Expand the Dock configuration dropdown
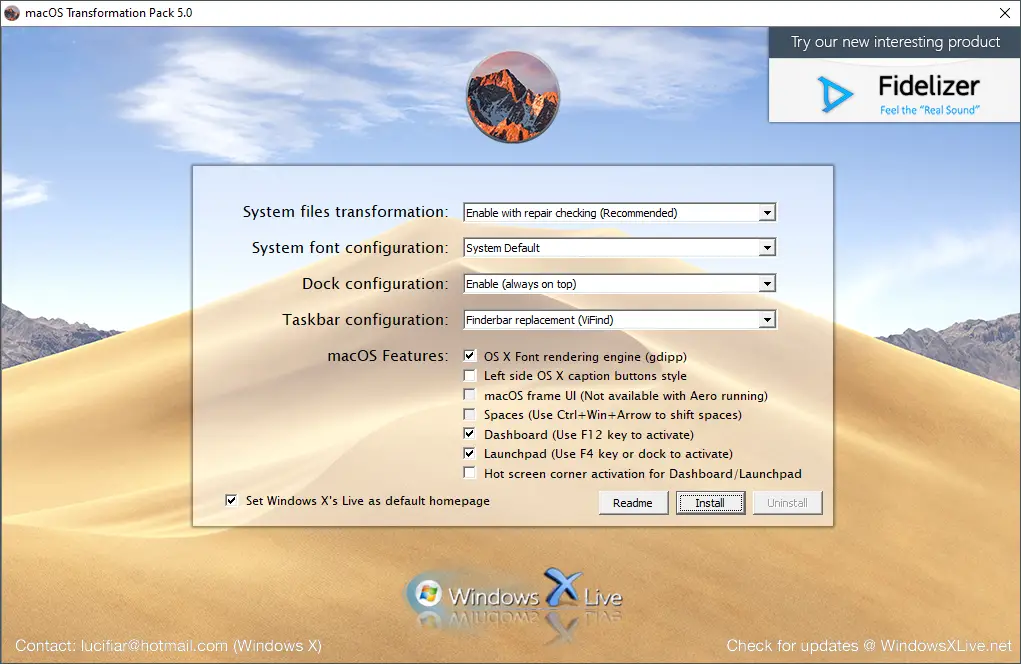1021x664 pixels. click(x=619, y=283)
